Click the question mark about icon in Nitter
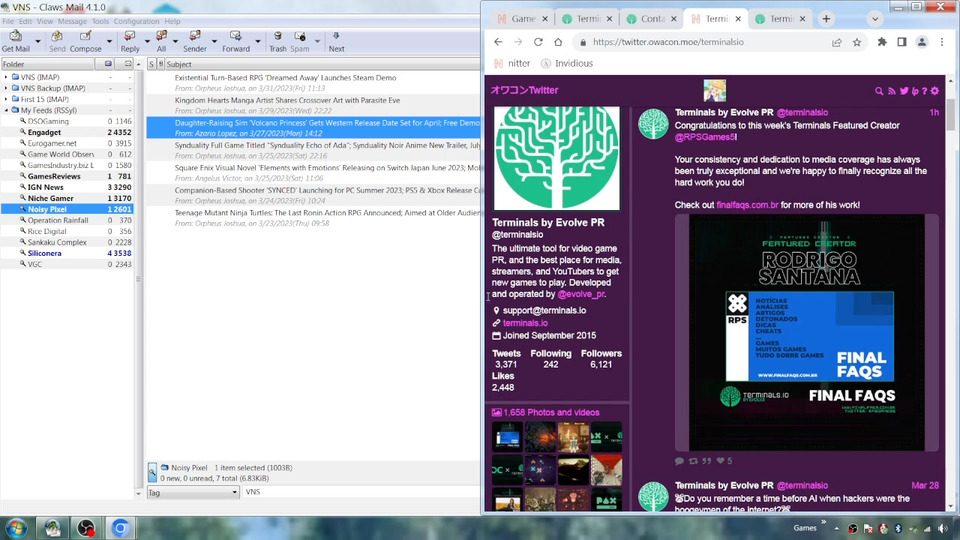Image resolution: width=960 pixels, height=540 pixels. [924, 91]
